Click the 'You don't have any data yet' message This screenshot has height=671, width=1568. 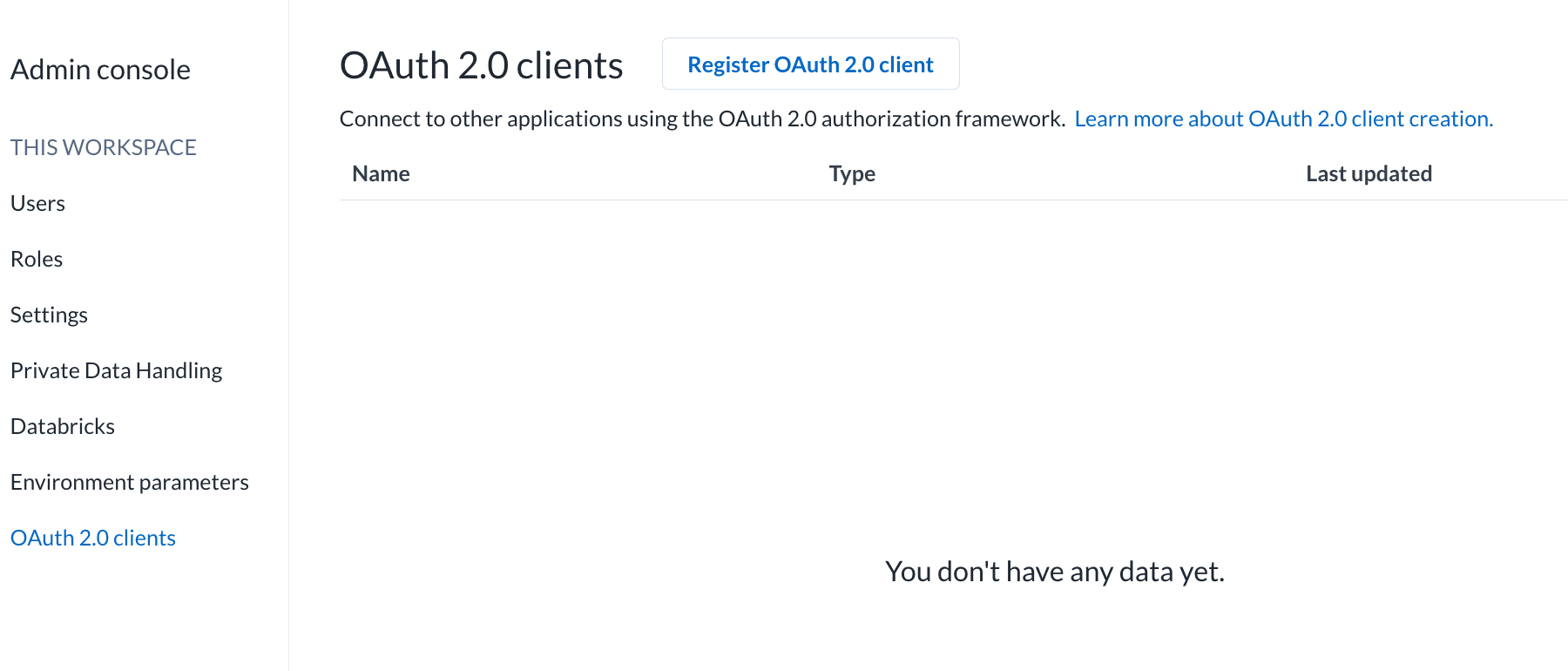pyautogui.click(x=1054, y=572)
